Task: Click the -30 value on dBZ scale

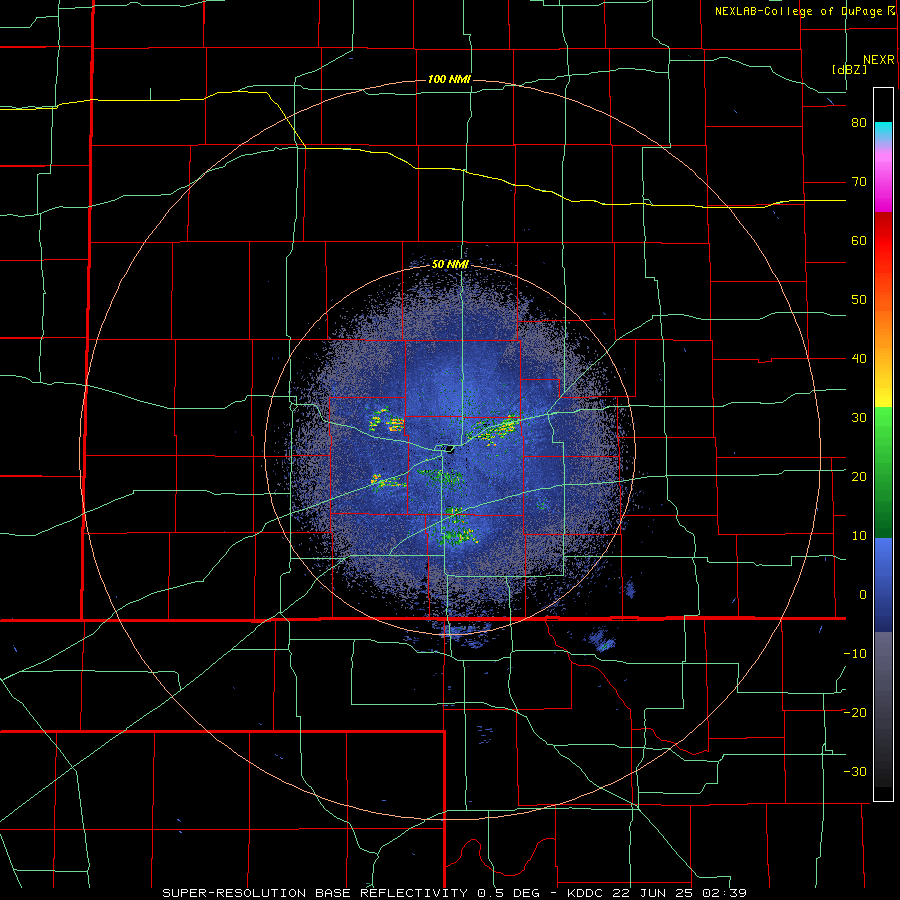Action: 855,771
